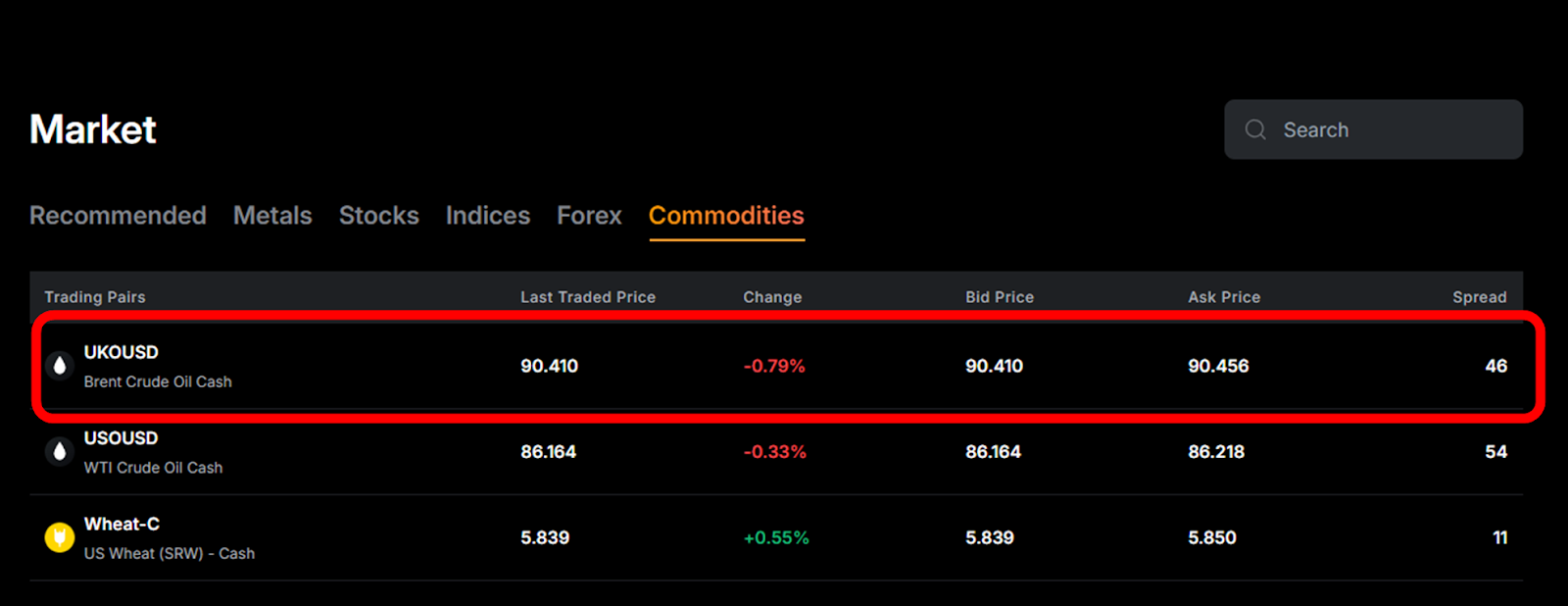Image resolution: width=1568 pixels, height=606 pixels.
Task: Switch to the Metals tab
Action: (272, 216)
